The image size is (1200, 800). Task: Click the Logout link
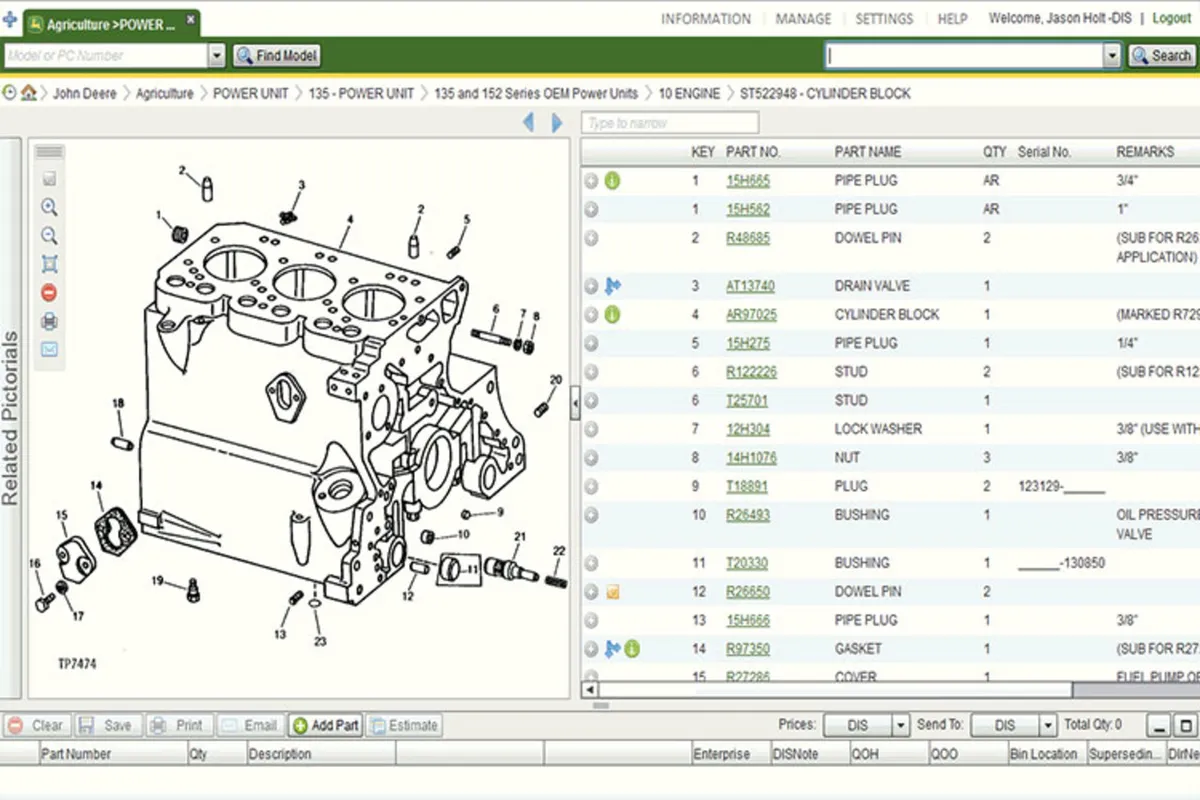(x=1172, y=18)
